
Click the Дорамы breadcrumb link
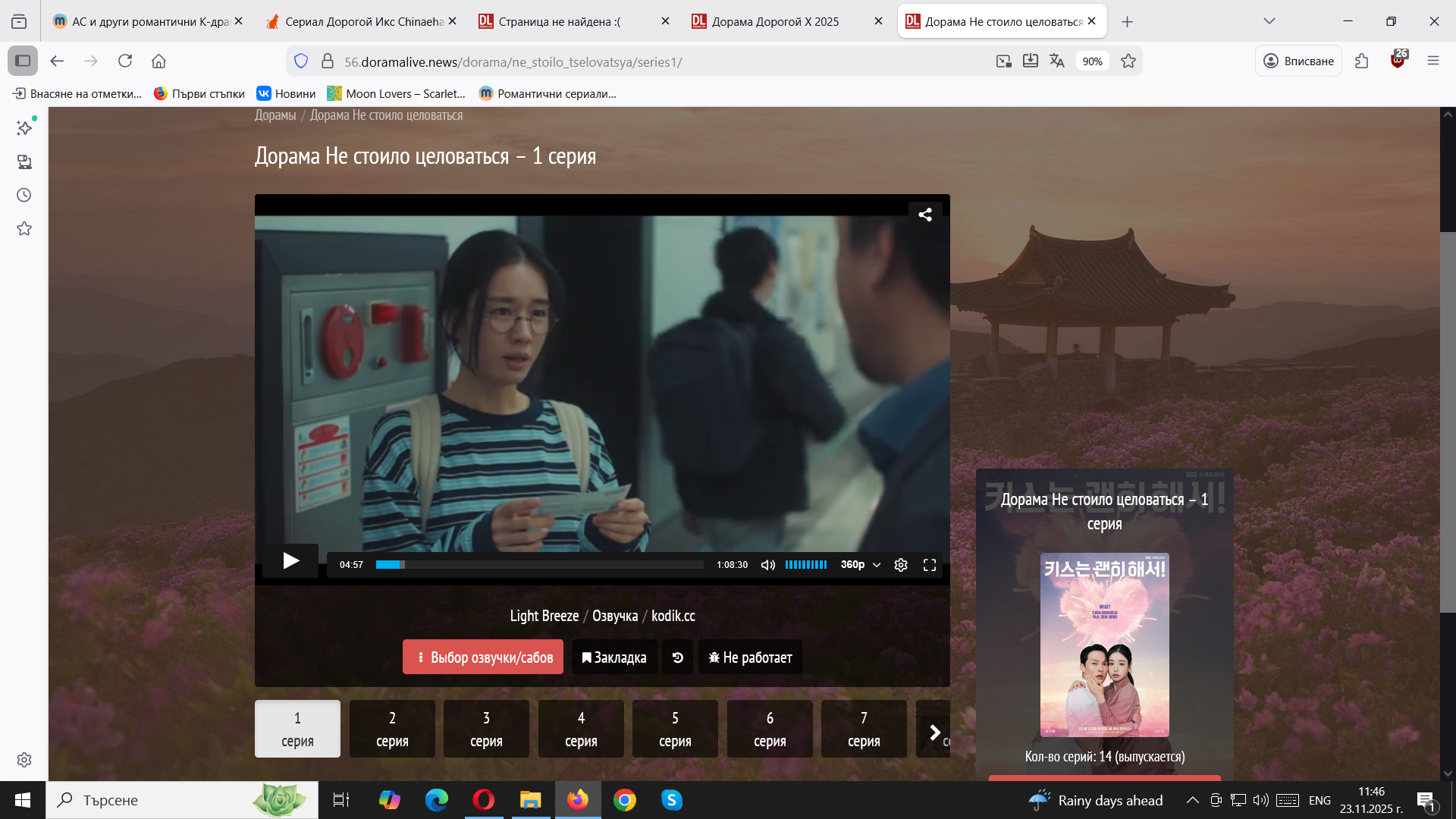275,115
